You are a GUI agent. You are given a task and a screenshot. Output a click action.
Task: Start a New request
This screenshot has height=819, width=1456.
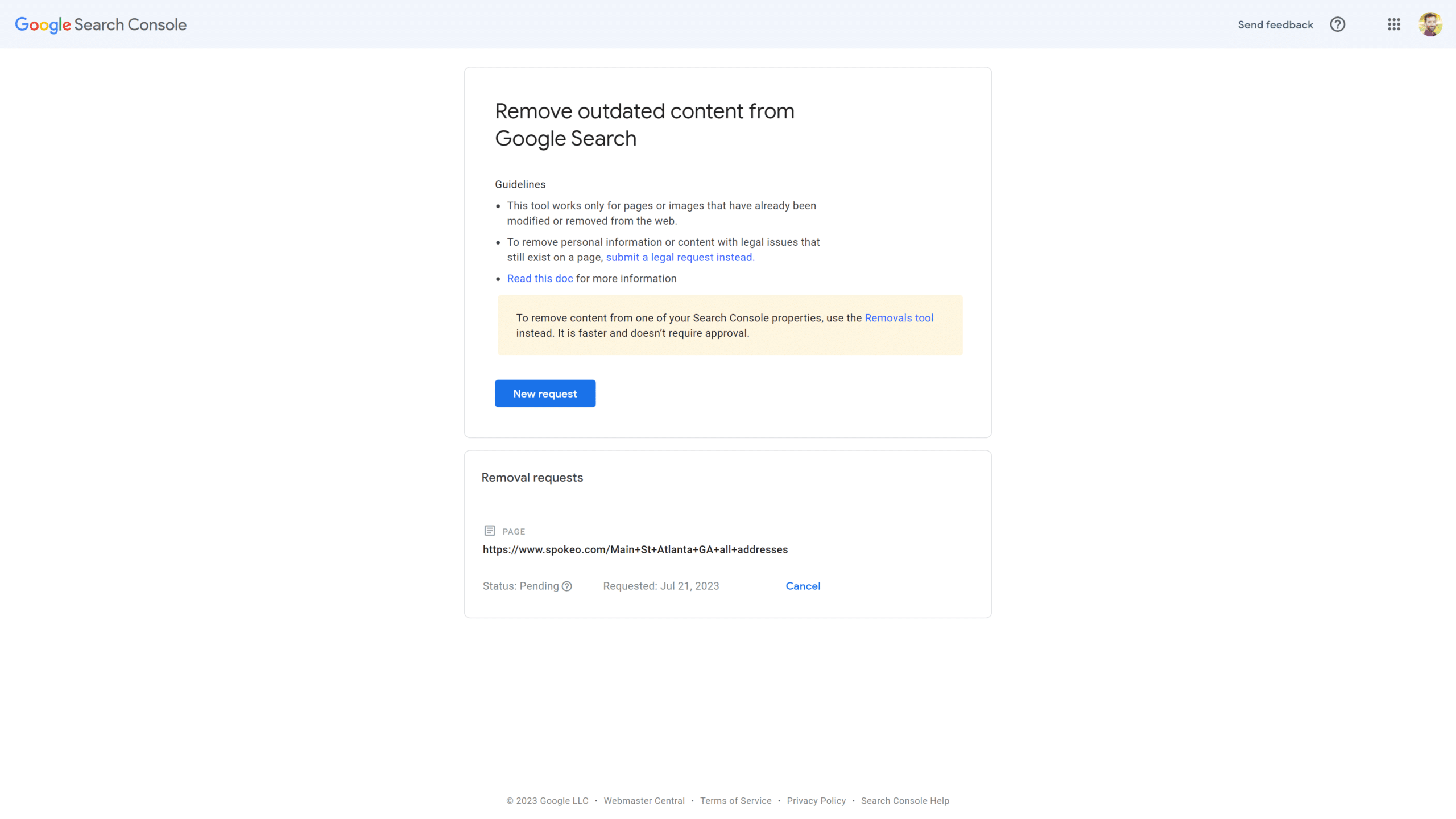pos(545,394)
